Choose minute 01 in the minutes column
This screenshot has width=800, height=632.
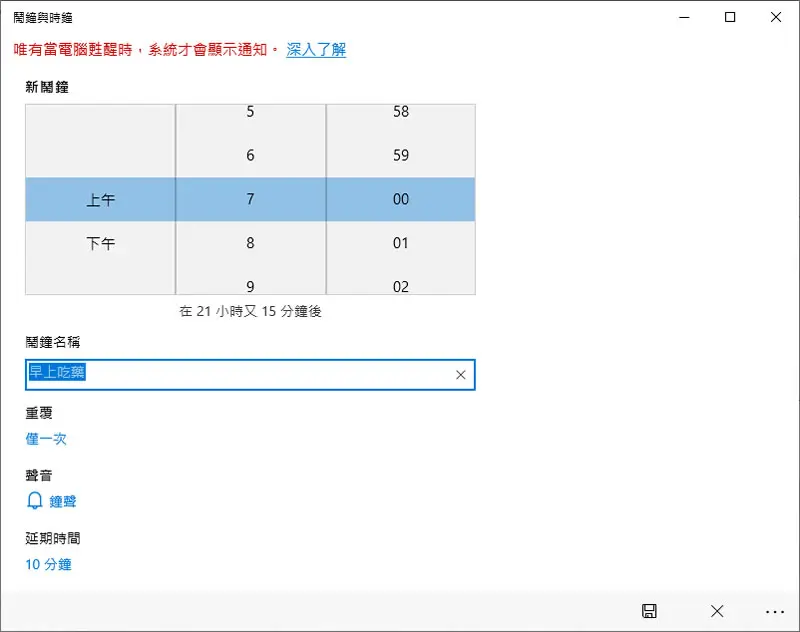click(401, 243)
